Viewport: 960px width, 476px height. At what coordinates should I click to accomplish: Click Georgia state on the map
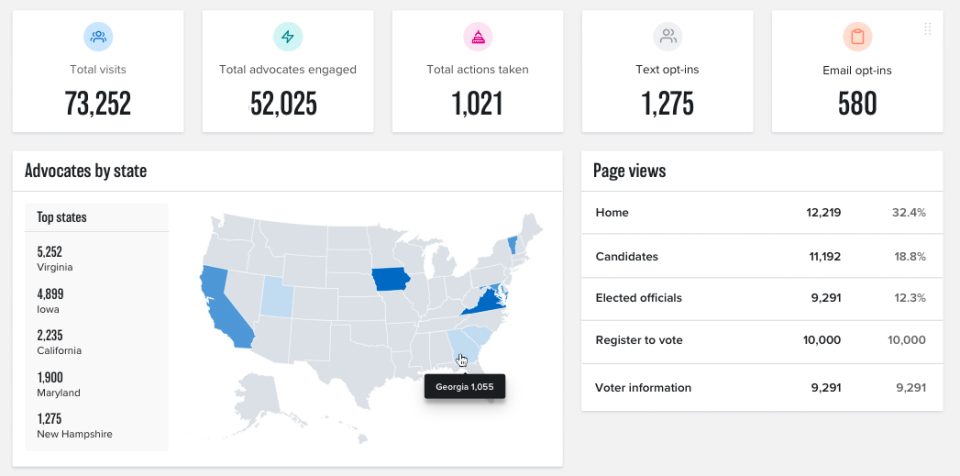point(459,349)
